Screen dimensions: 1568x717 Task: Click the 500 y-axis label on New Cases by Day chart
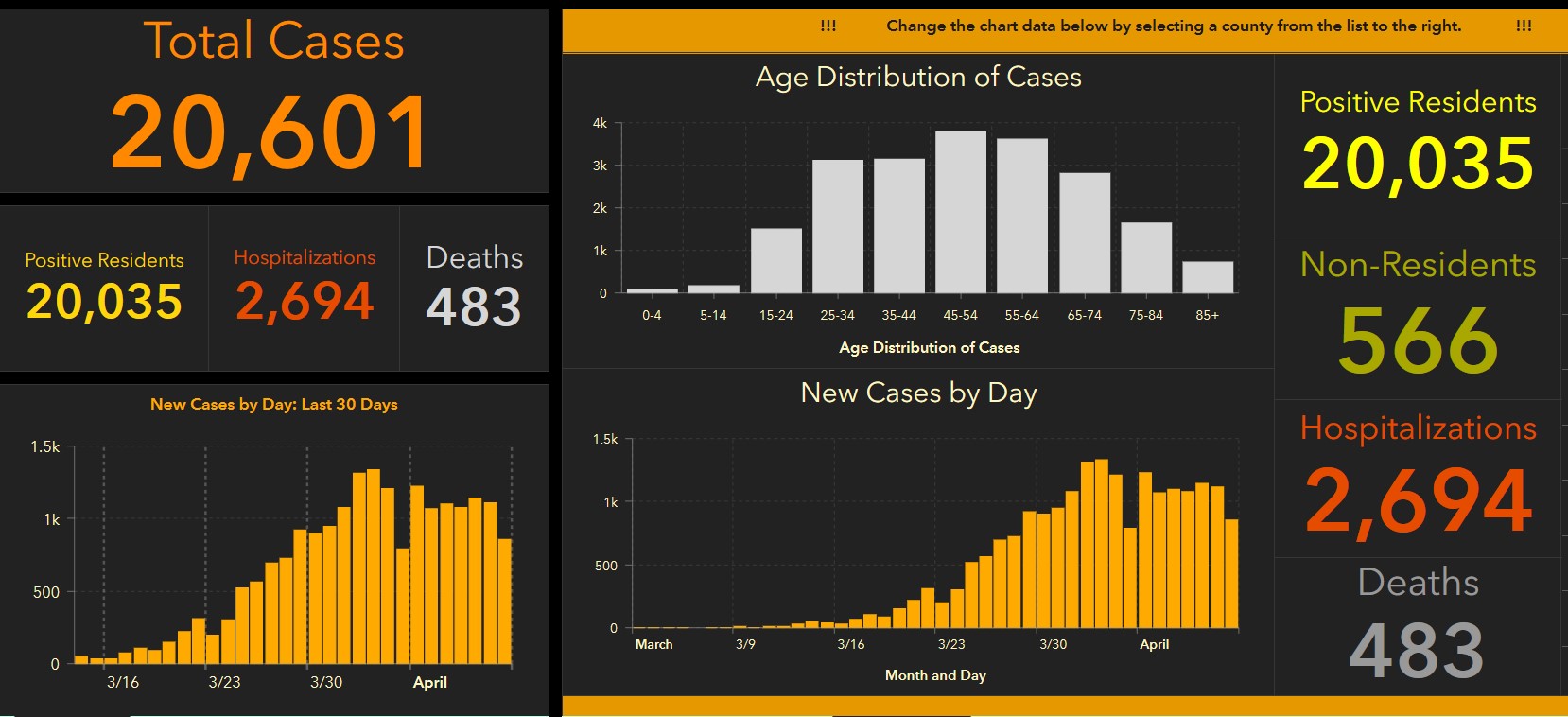pyautogui.click(x=606, y=566)
